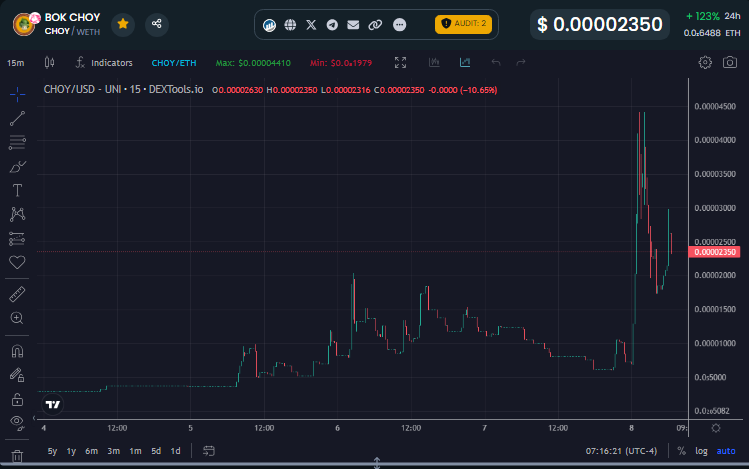Change the candle chart style

point(49,63)
